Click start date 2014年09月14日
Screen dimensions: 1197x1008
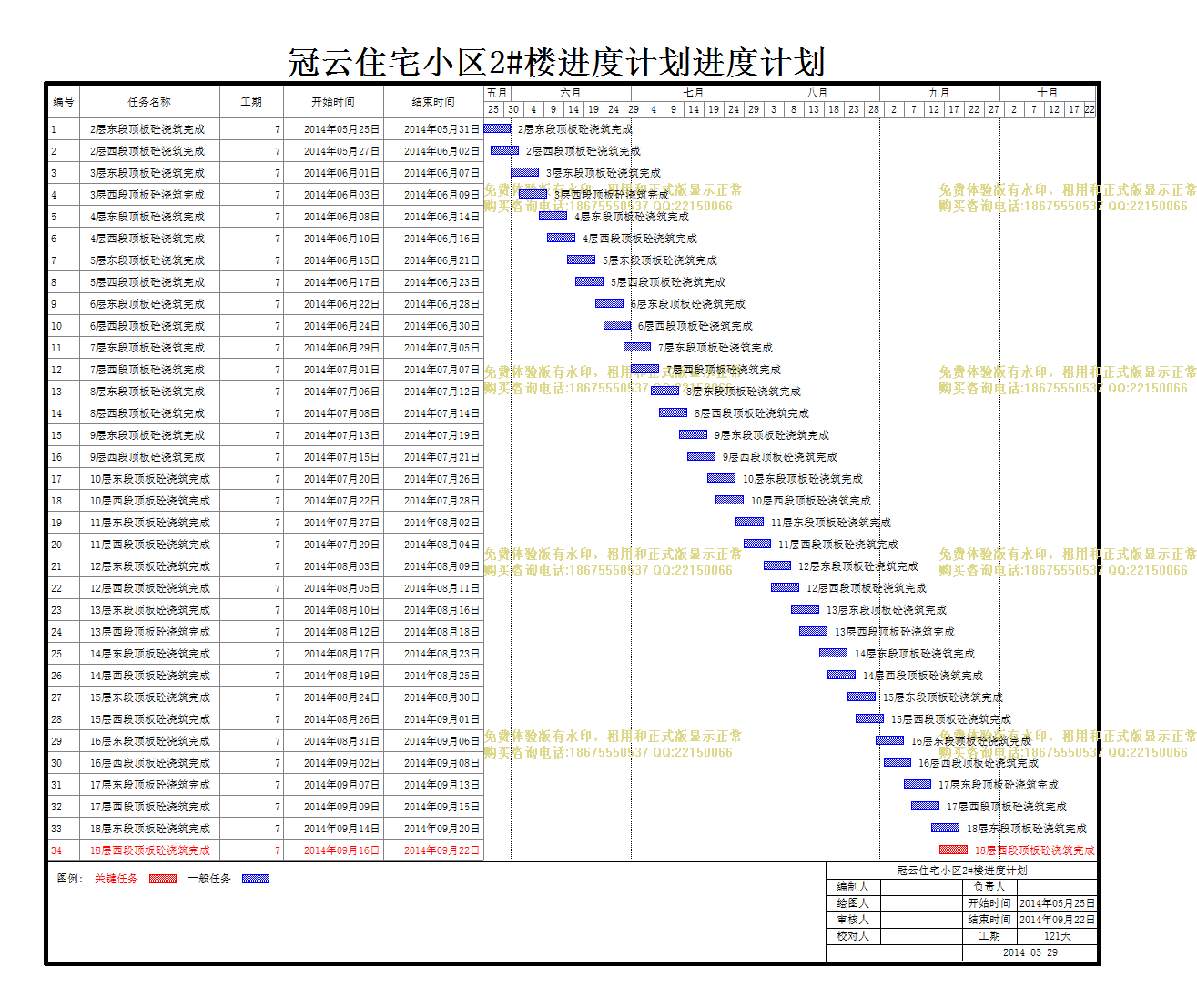click(x=341, y=829)
